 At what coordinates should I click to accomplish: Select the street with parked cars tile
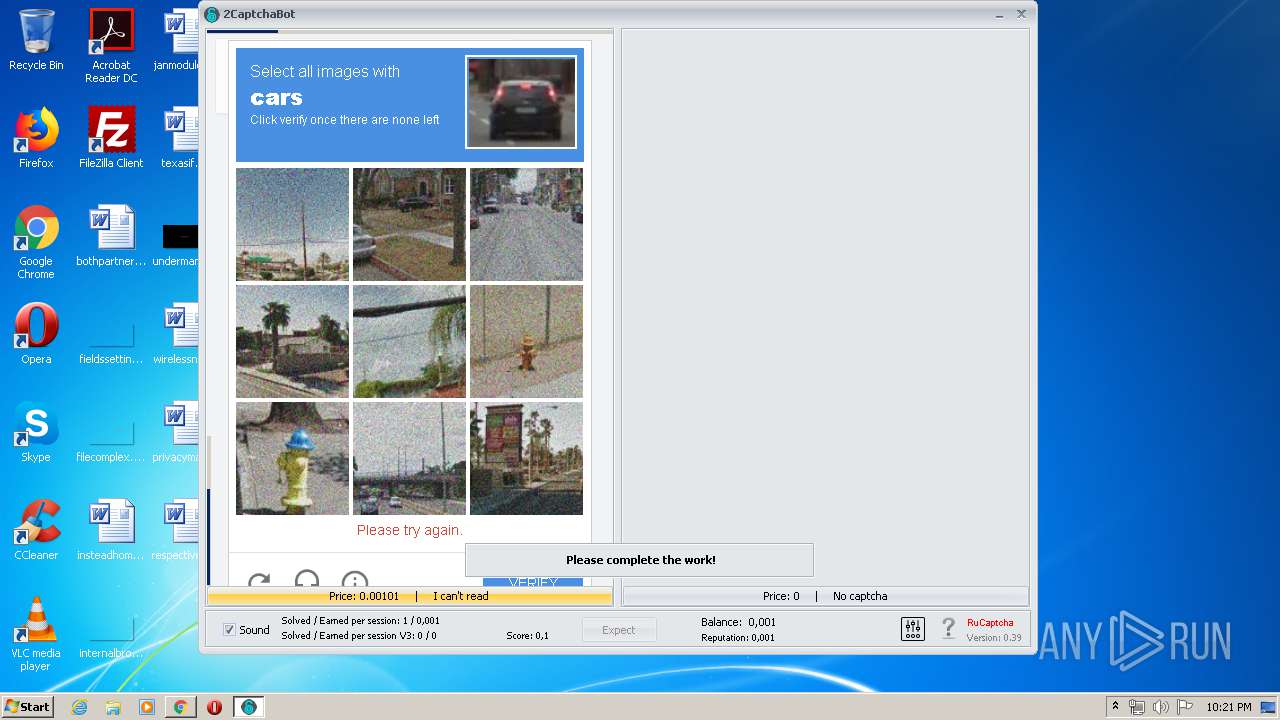point(526,224)
